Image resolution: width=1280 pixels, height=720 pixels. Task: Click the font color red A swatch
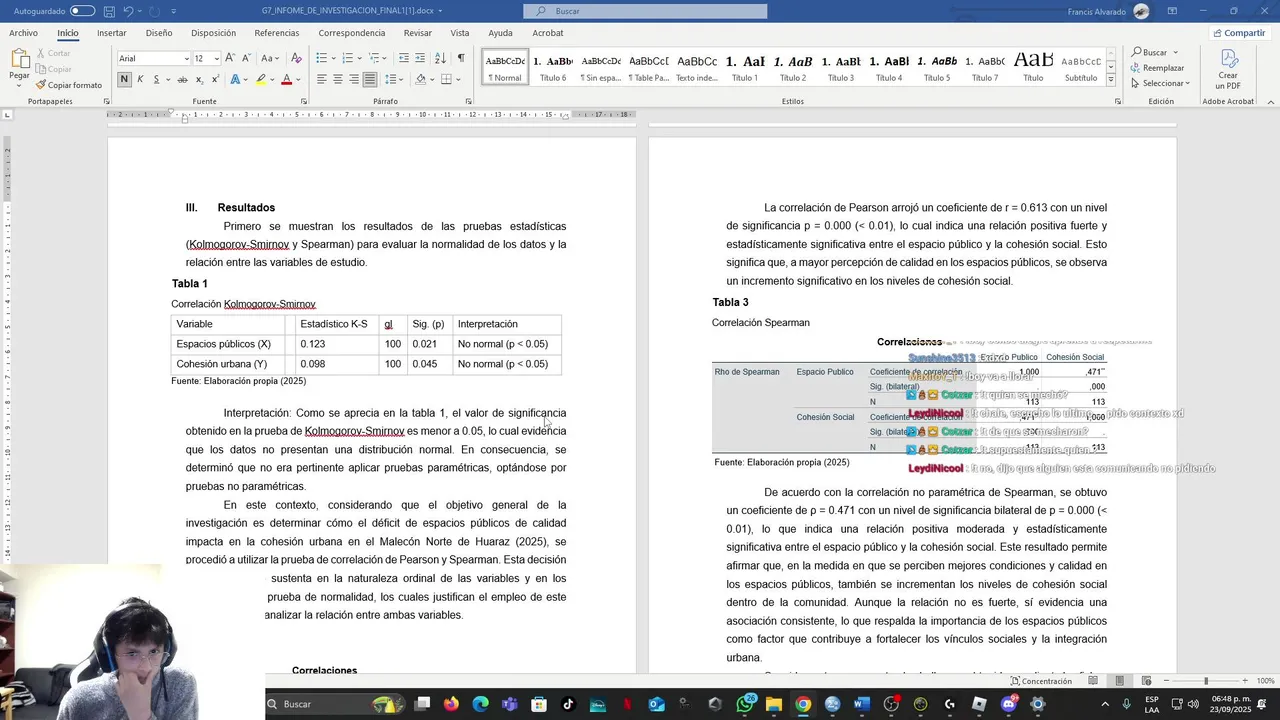pos(286,79)
